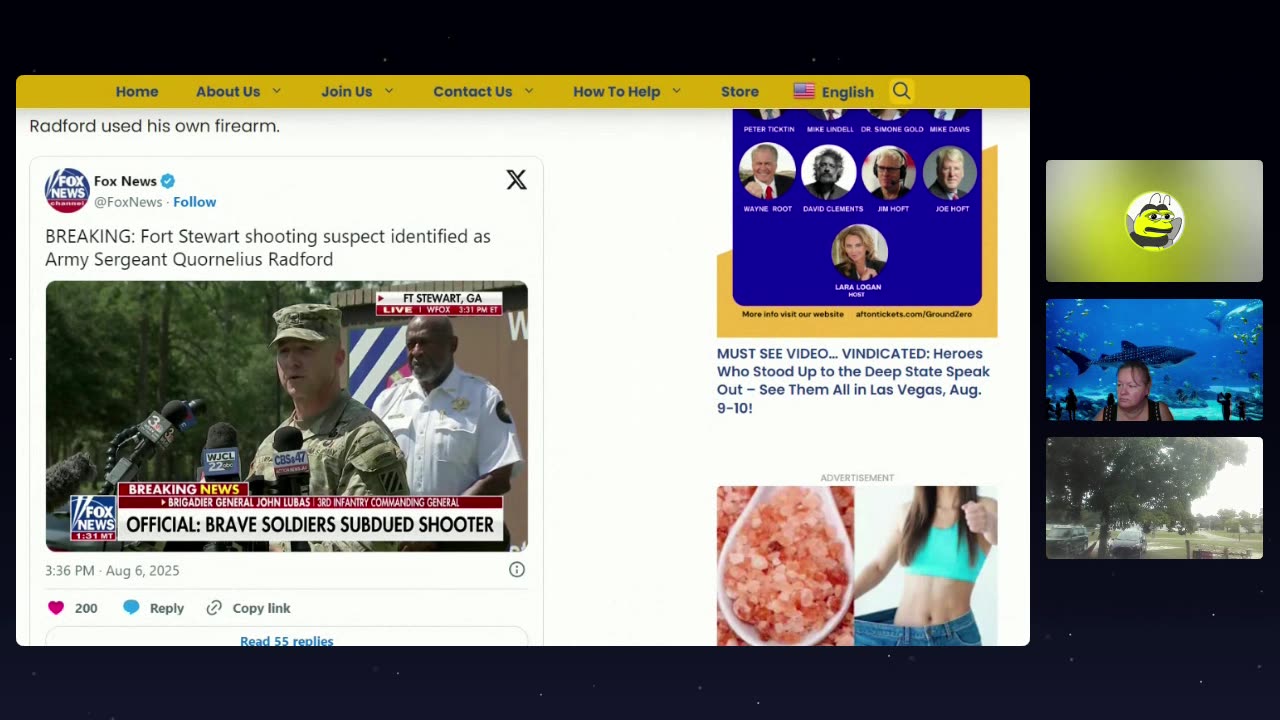Click the verified badge next to Fox News
1280x720 pixels.
point(168,181)
